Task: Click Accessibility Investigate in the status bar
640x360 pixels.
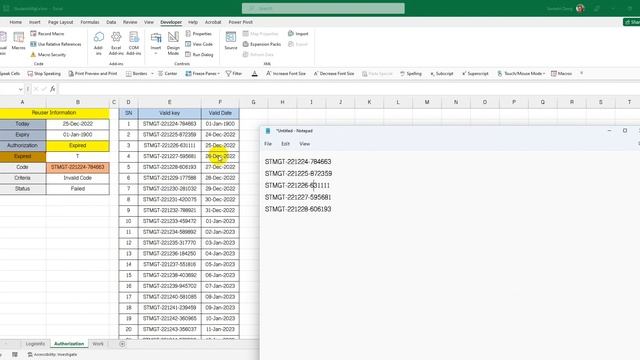Action: 52,354
